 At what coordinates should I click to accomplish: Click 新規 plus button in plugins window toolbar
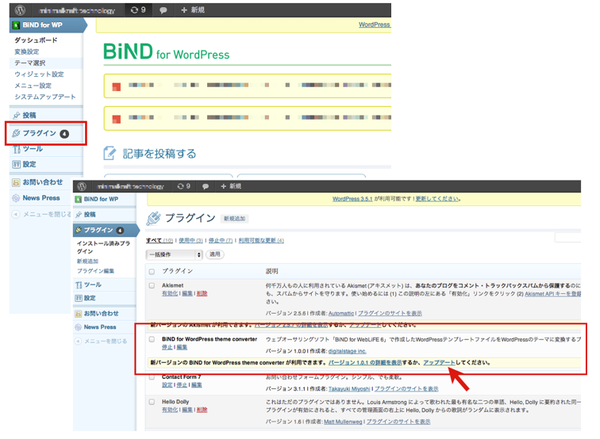[231, 186]
